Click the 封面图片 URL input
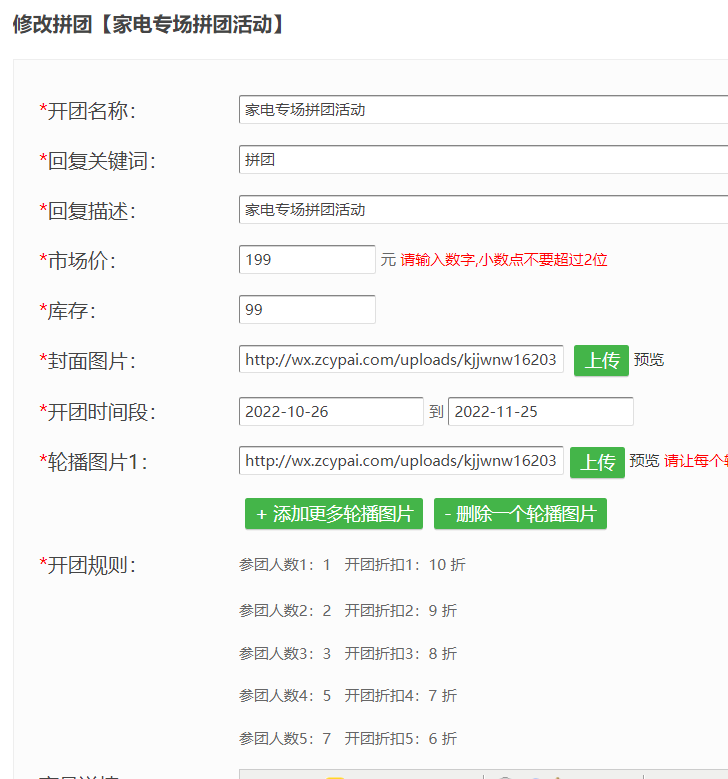728x779 pixels. click(x=401, y=360)
